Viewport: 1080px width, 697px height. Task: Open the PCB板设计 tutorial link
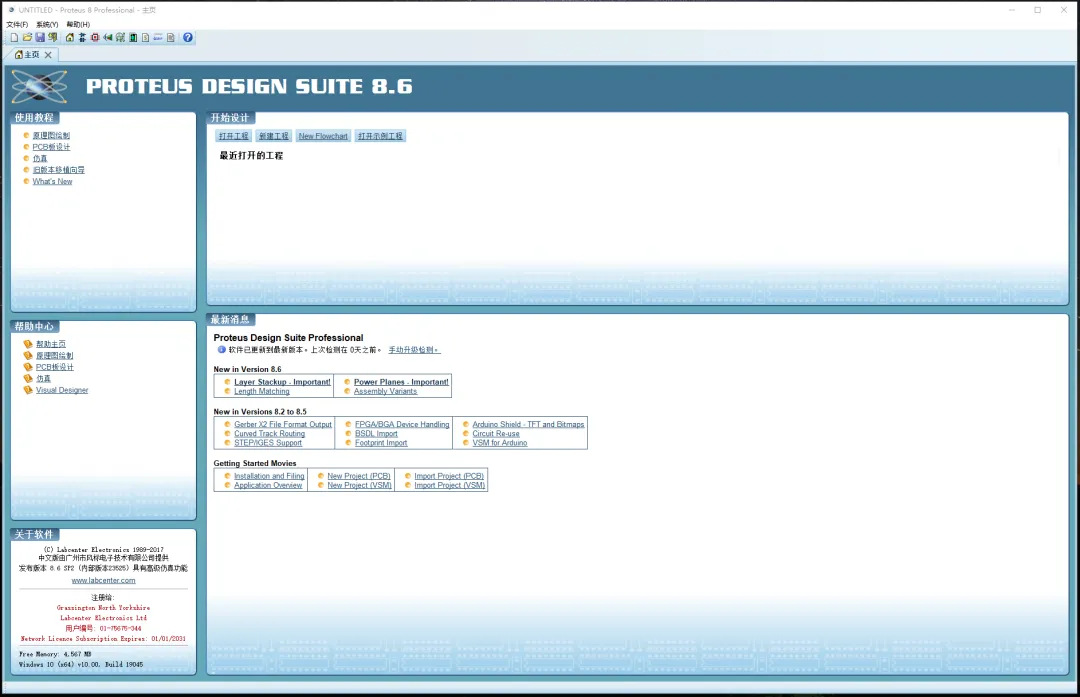(51, 147)
